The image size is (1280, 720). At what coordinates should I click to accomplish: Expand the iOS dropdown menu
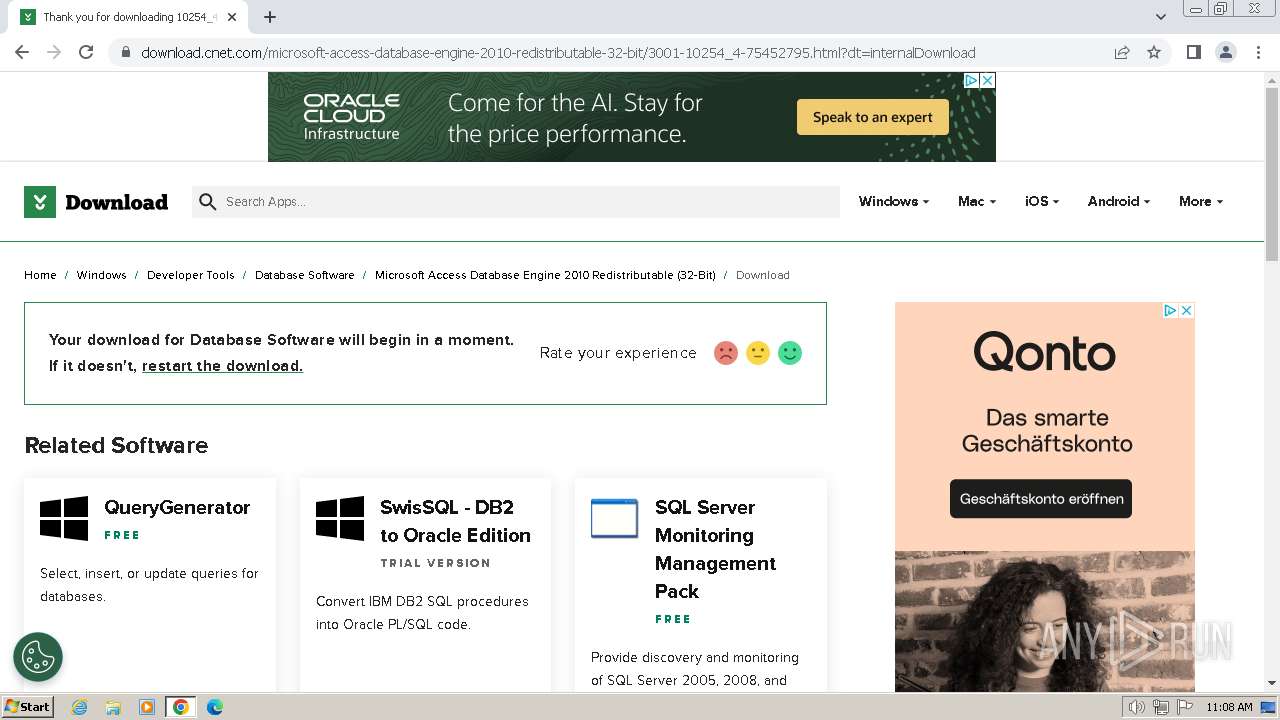point(1042,201)
